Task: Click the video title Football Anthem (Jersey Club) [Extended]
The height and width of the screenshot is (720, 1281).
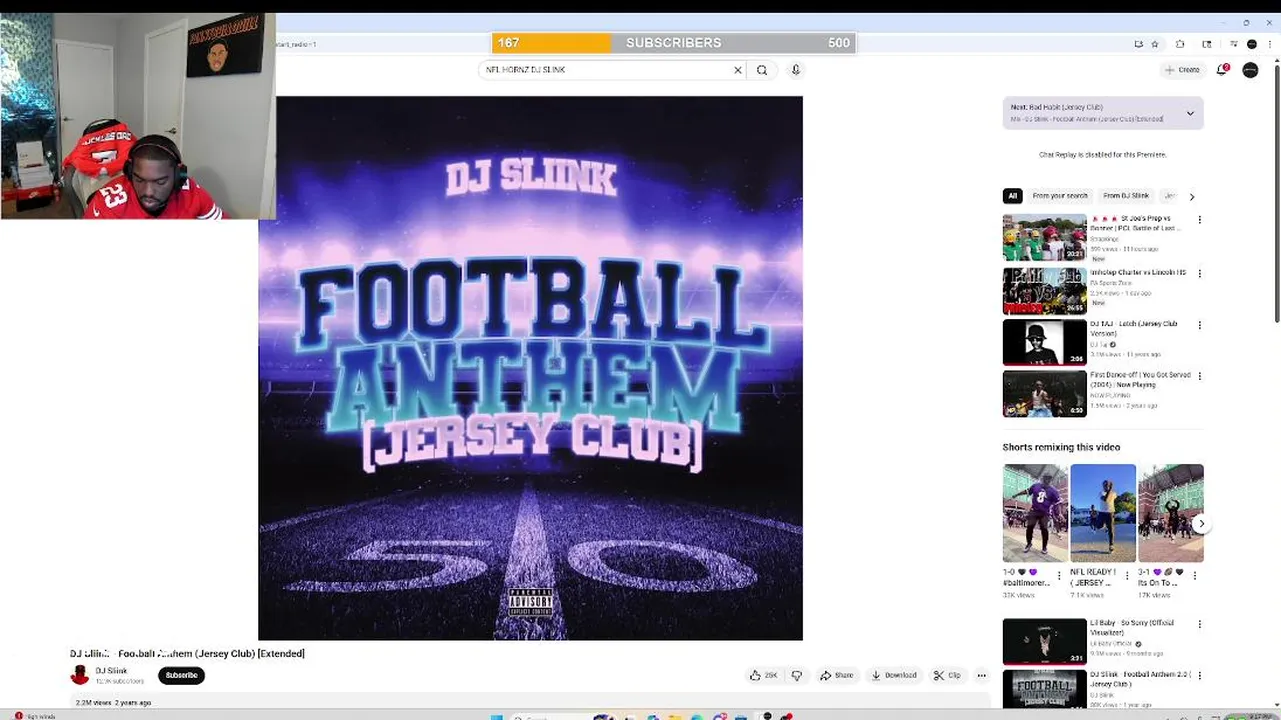Action: (187, 653)
